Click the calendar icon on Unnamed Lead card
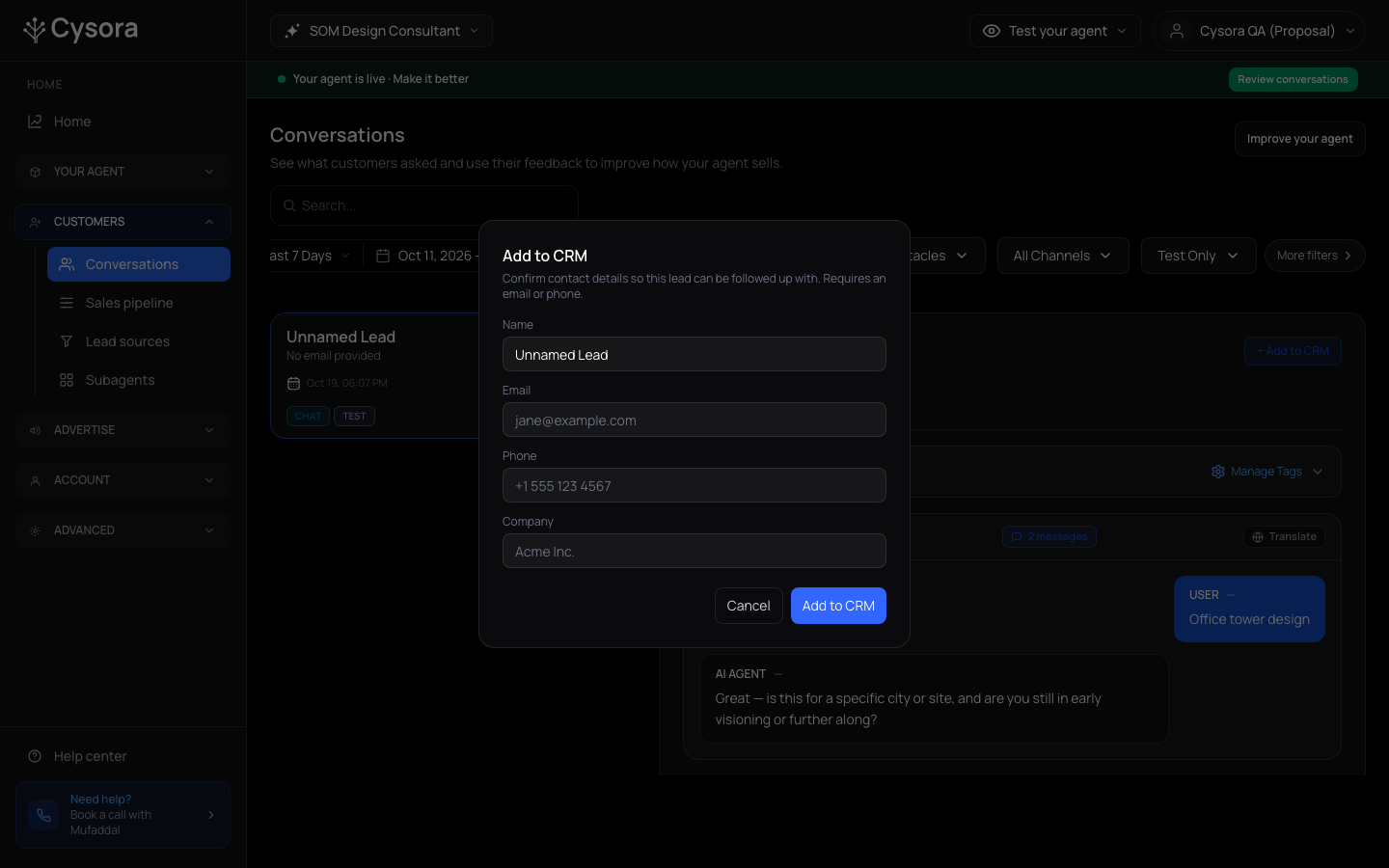Screen dimensions: 1389x868 point(293,383)
